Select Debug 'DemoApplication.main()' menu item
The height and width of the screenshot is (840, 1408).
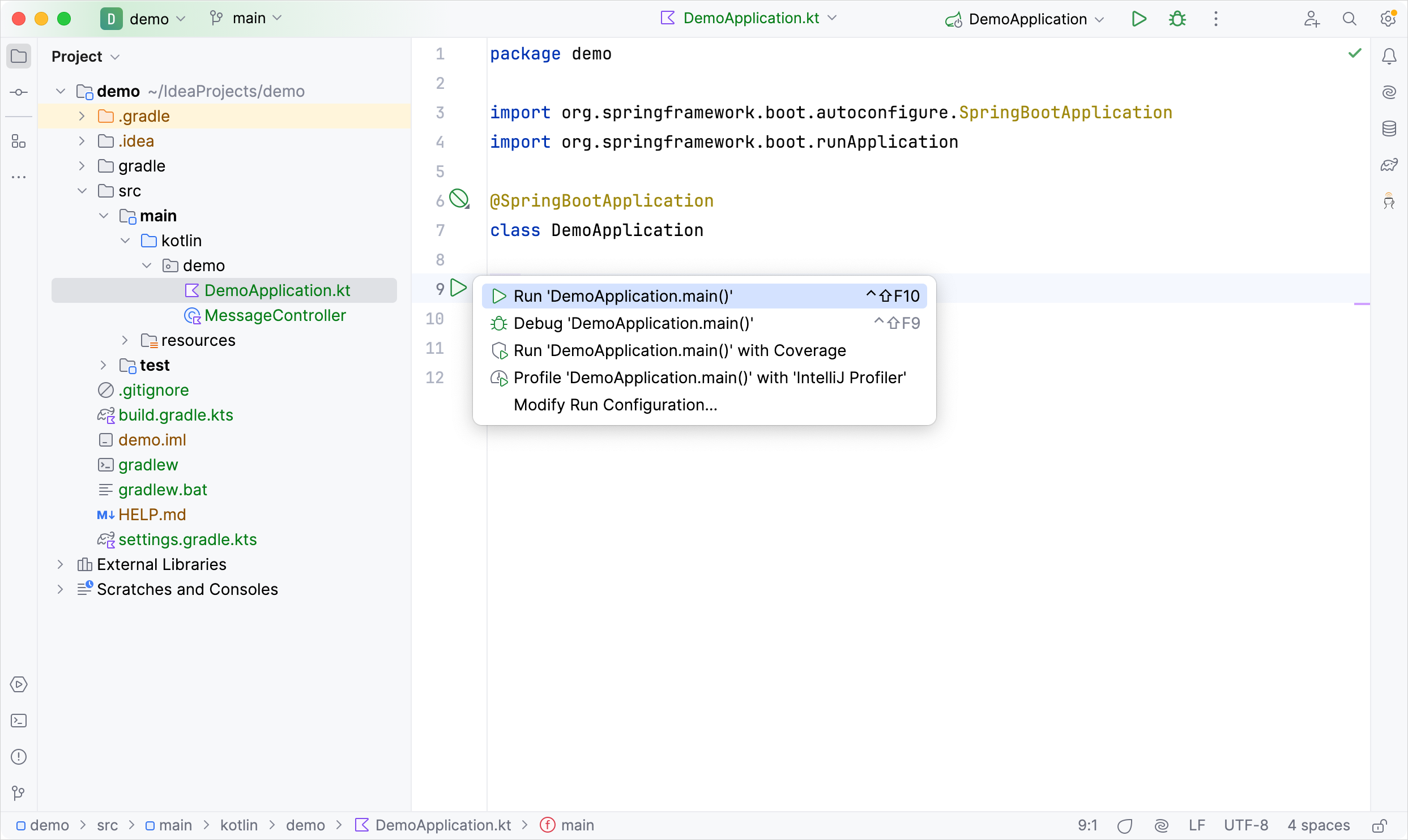pos(704,323)
